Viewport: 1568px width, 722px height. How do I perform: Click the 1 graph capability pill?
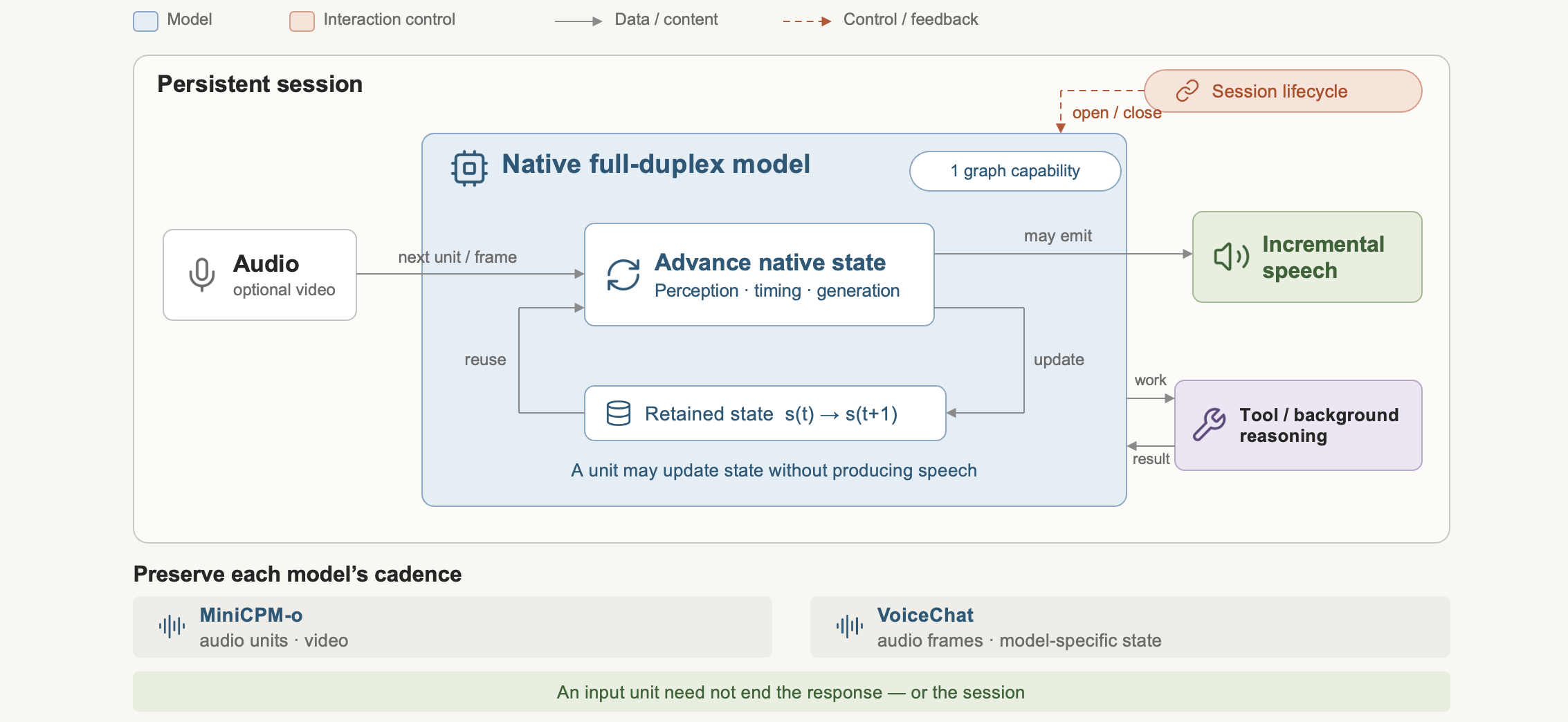(1015, 171)
